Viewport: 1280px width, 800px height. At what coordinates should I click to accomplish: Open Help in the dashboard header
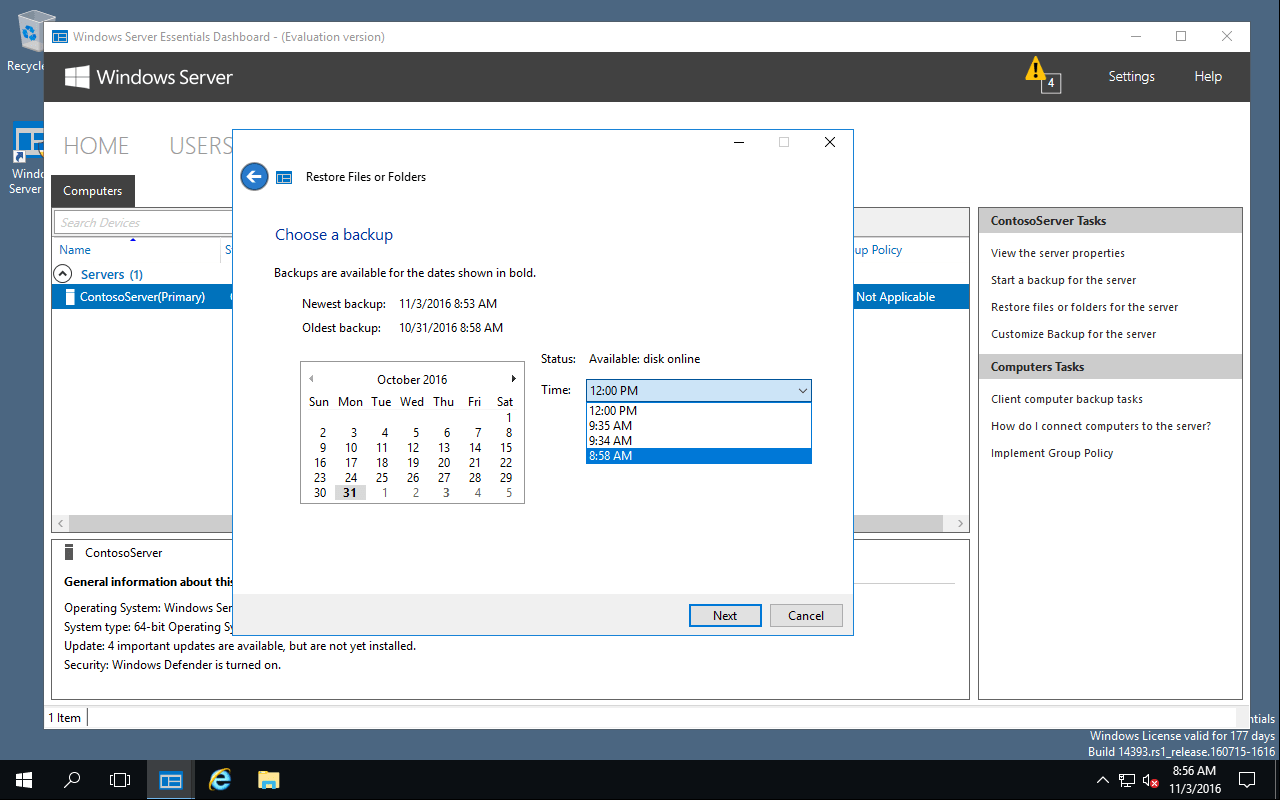pos(1208,76)
